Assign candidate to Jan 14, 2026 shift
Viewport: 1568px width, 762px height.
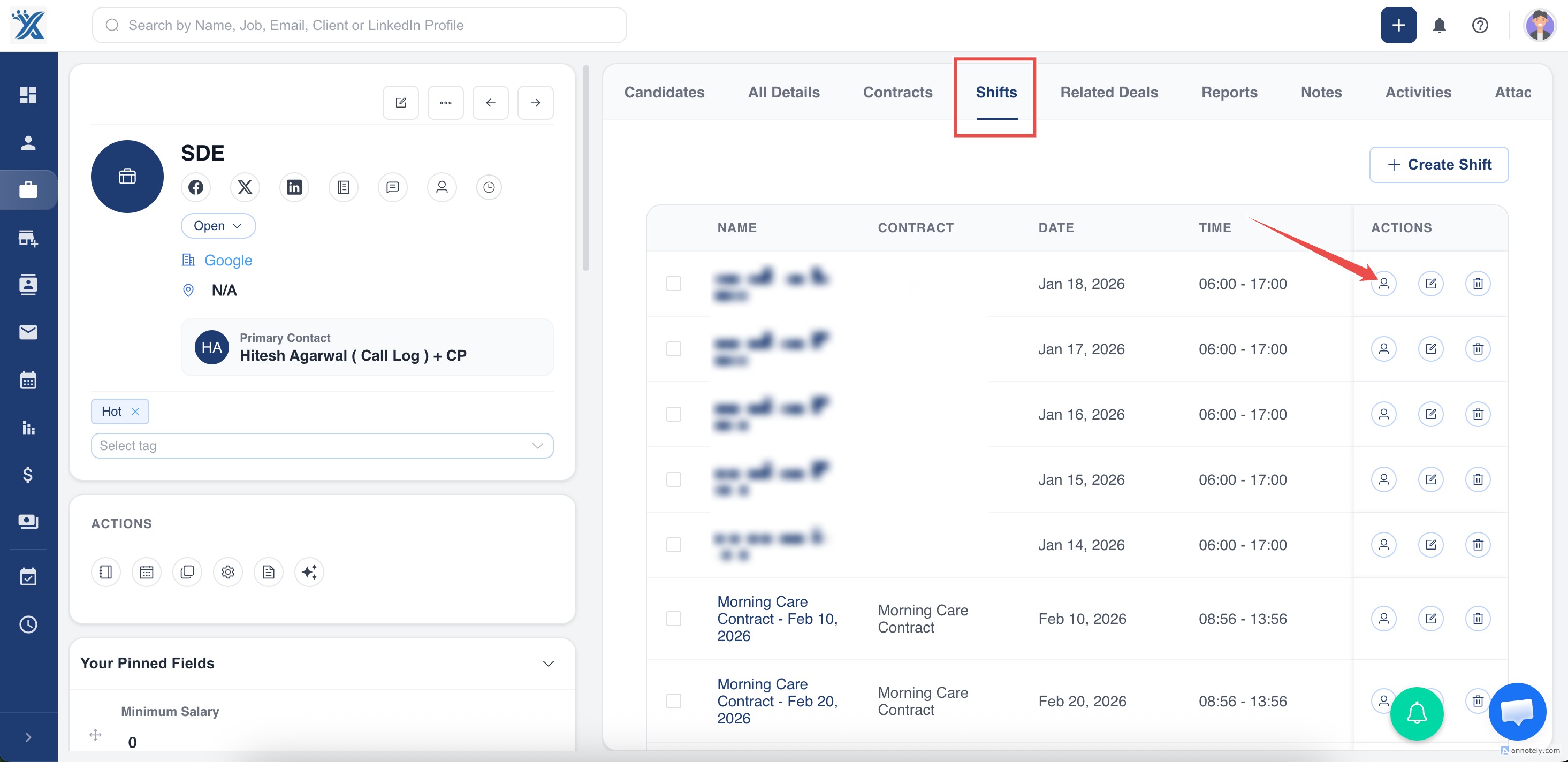1383,545
